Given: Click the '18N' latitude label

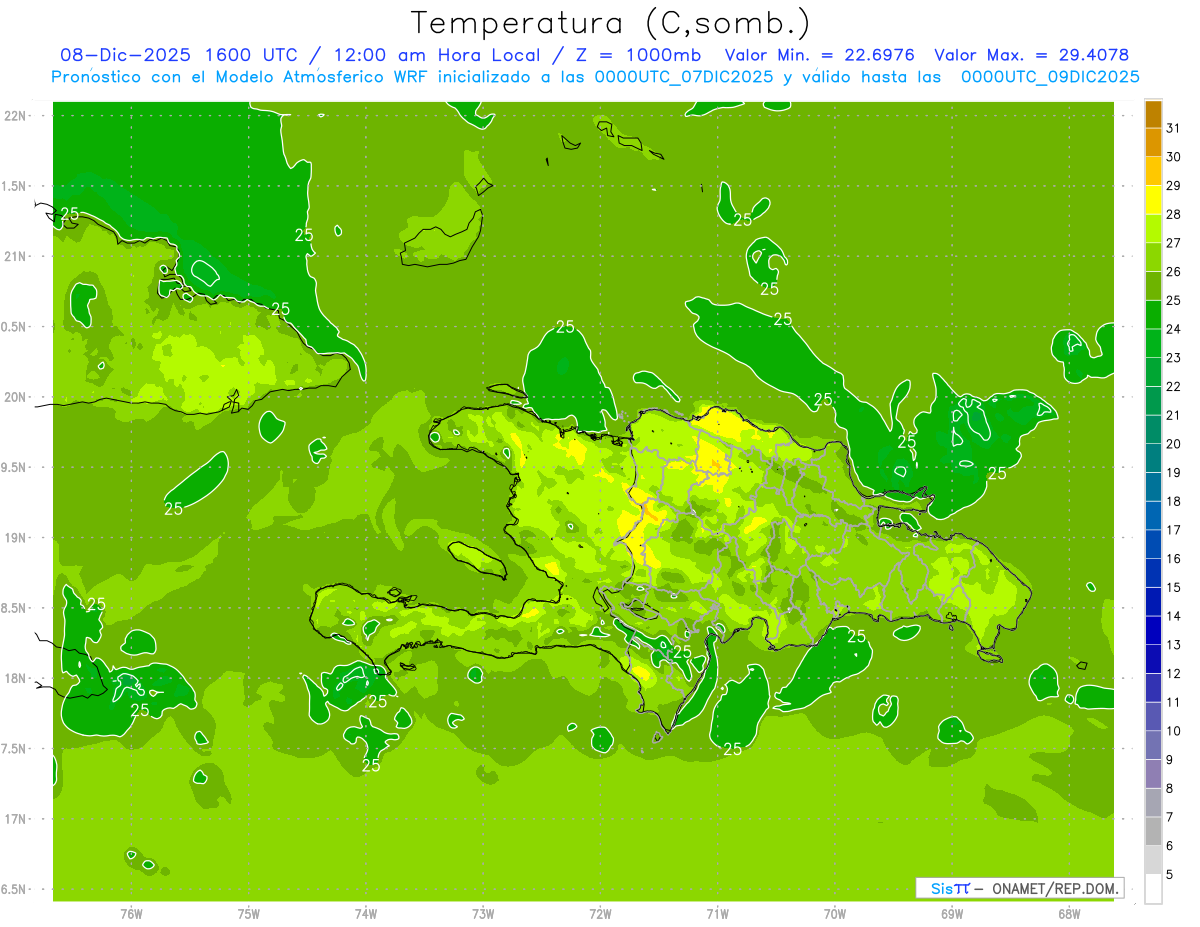Looking at the screenshot, I should (15, 678).
